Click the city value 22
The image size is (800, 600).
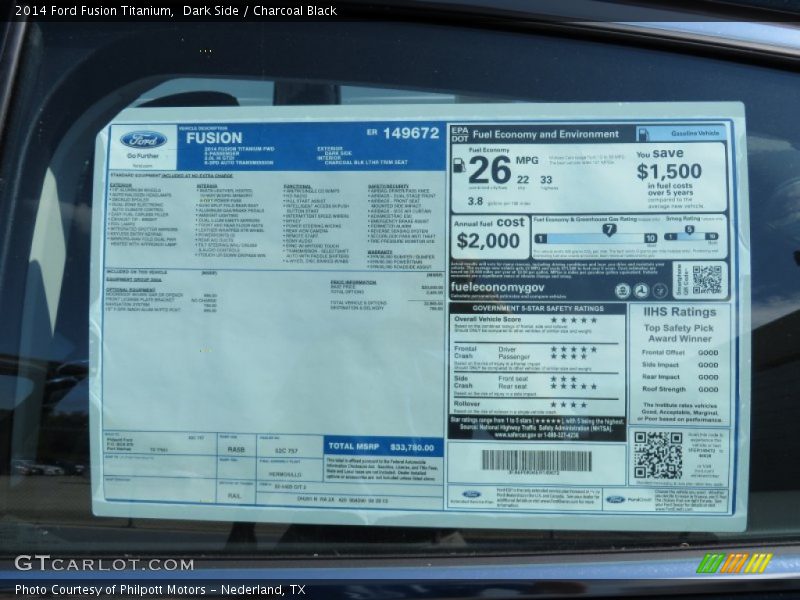523,180
